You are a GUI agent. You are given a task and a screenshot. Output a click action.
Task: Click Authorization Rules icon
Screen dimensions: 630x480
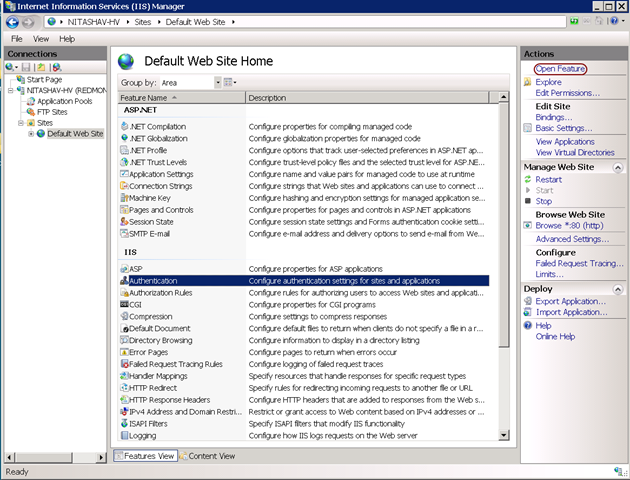coord(125,292)
